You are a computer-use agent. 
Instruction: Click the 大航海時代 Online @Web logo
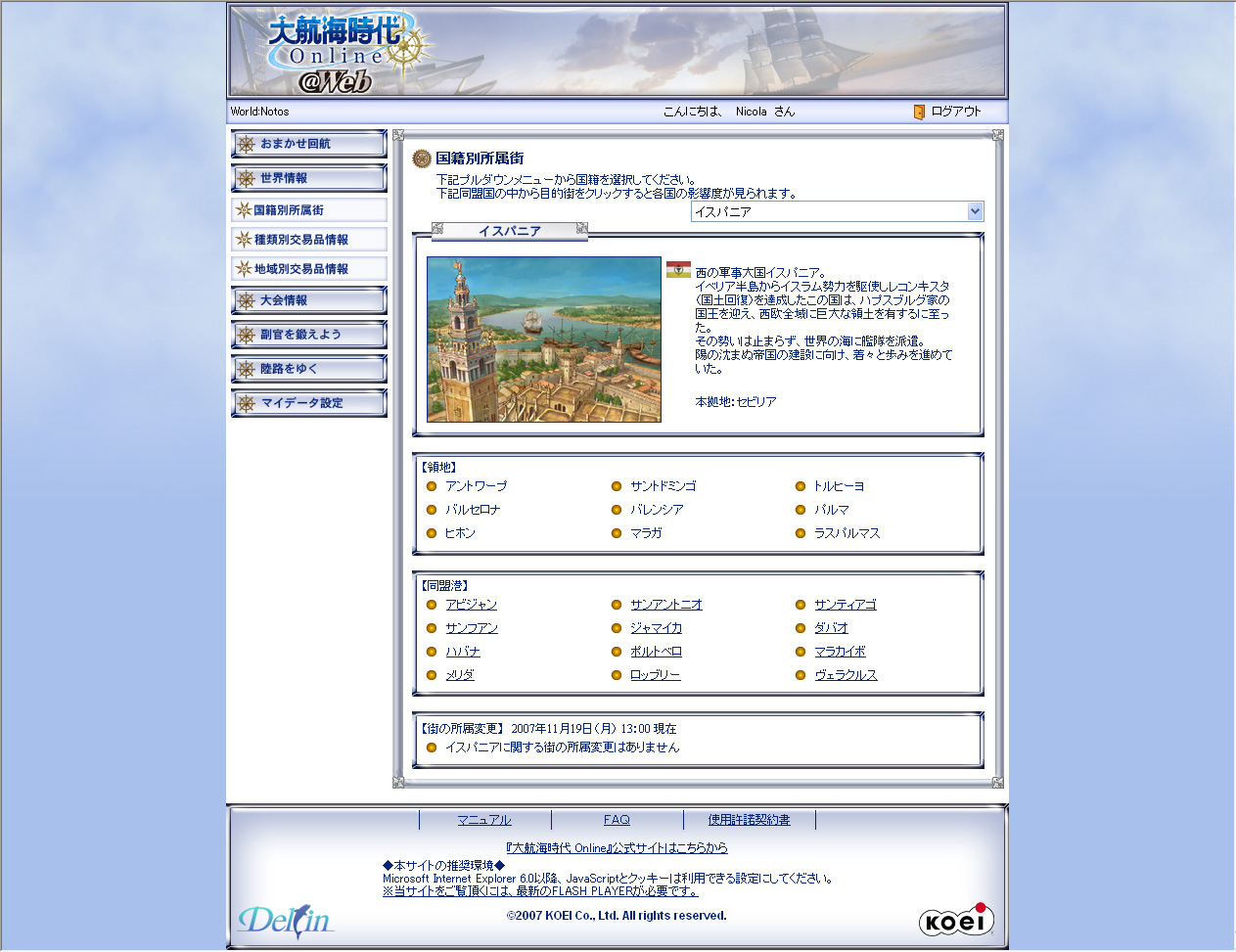(350, 53)
